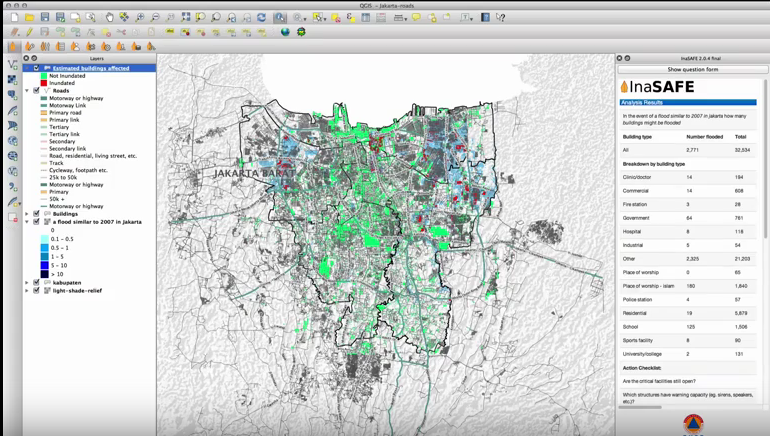Uncheck the Roads layer checkbox

(36, 90)
